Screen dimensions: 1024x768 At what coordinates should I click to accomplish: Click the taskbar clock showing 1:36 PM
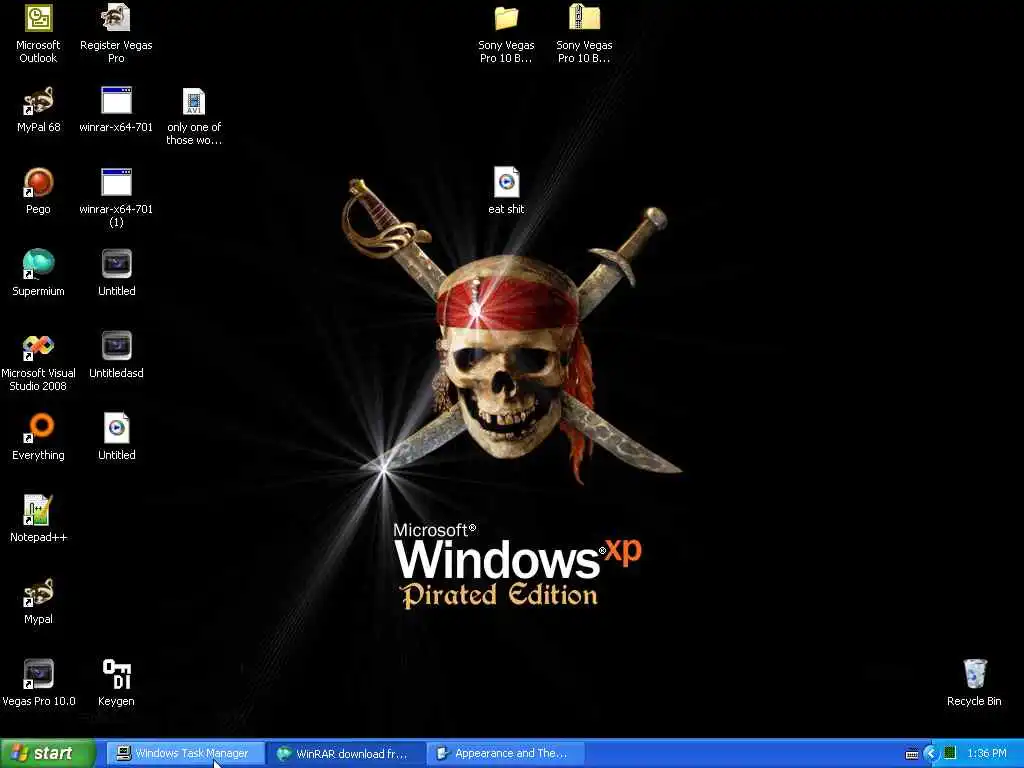point(987,754)
